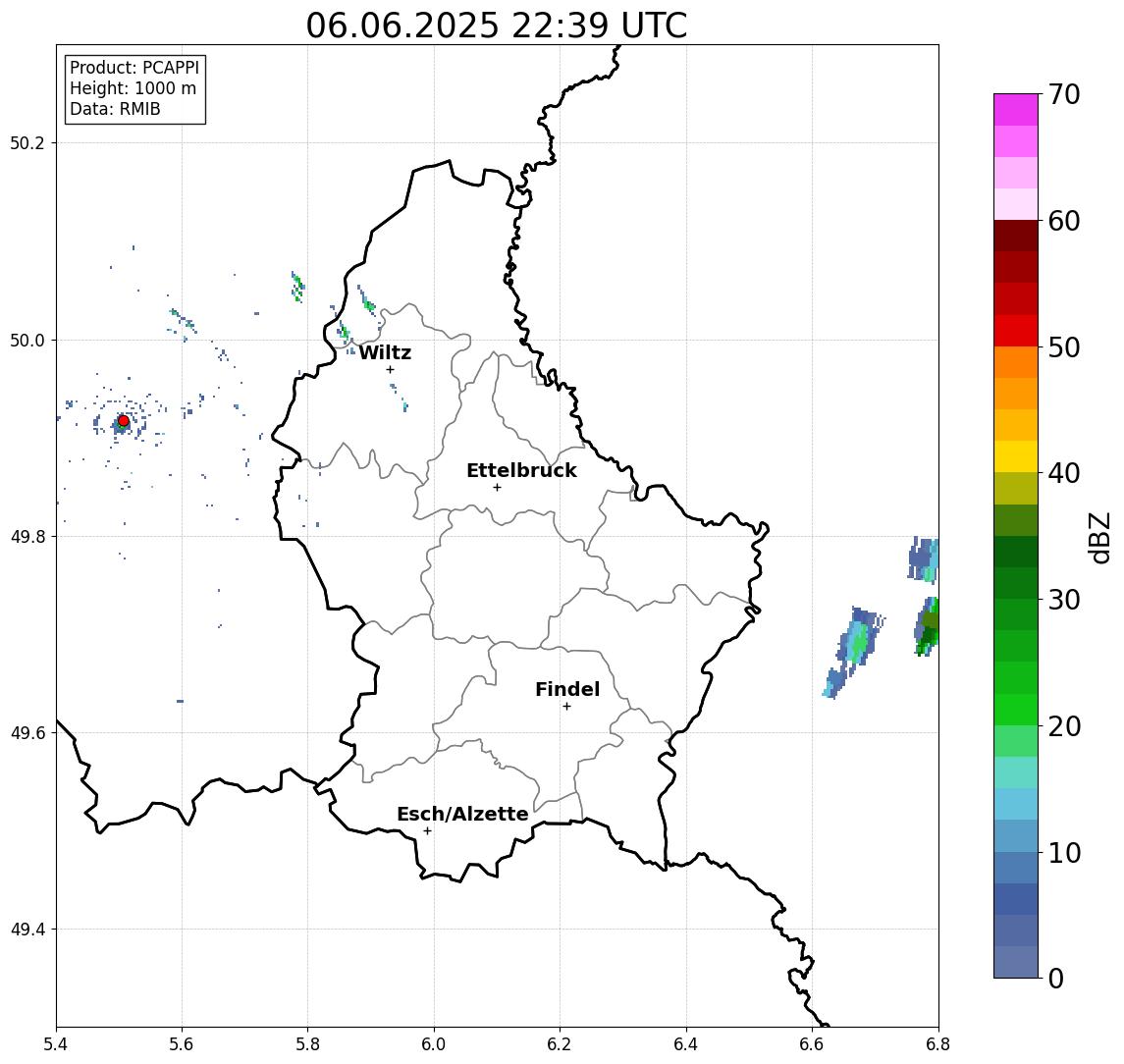Click the bright red 50 dBZ color band
Screen dimensions: 1124x1064
[1016, 331]
